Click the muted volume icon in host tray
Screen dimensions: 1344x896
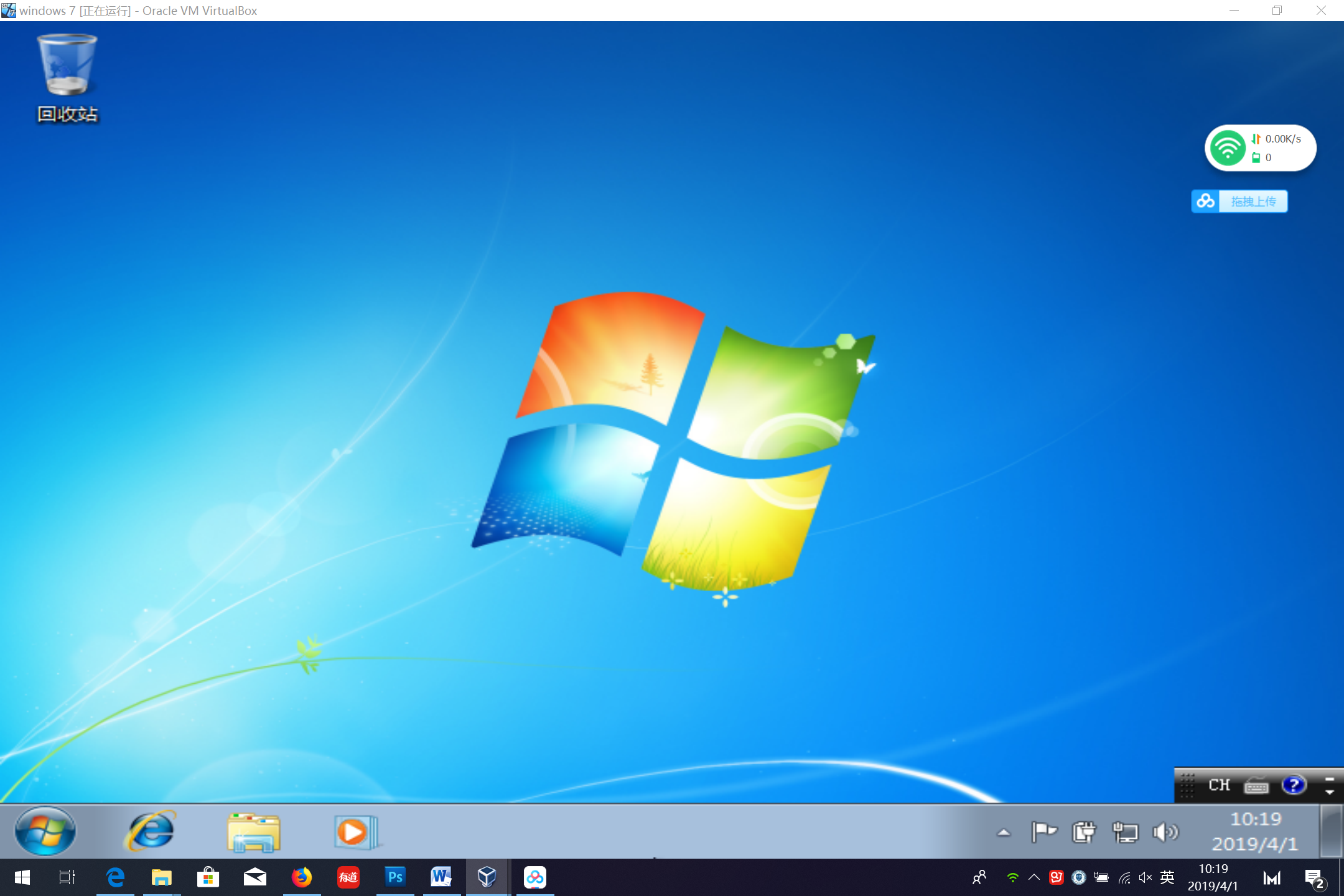[x=1146, y=877]
